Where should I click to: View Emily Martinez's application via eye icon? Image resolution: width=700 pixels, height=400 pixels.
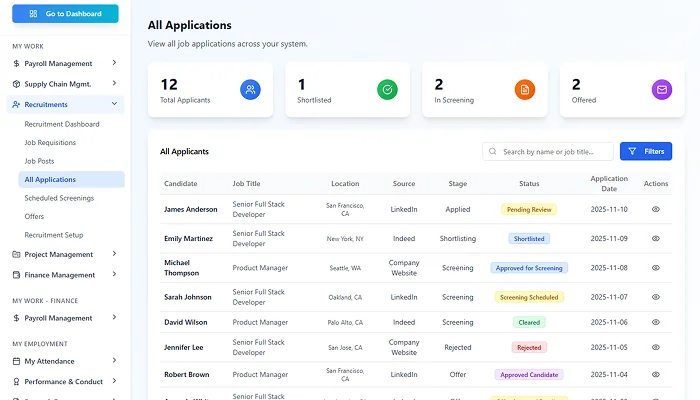coord(656,239)
